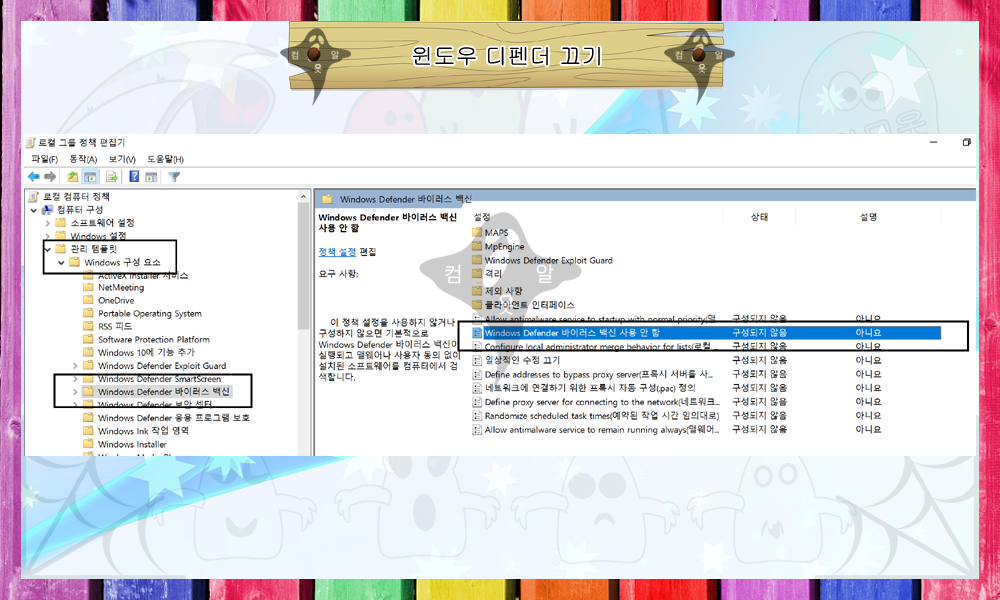Select Allow antimalware service to remain running always

click(x=601, y=430)
